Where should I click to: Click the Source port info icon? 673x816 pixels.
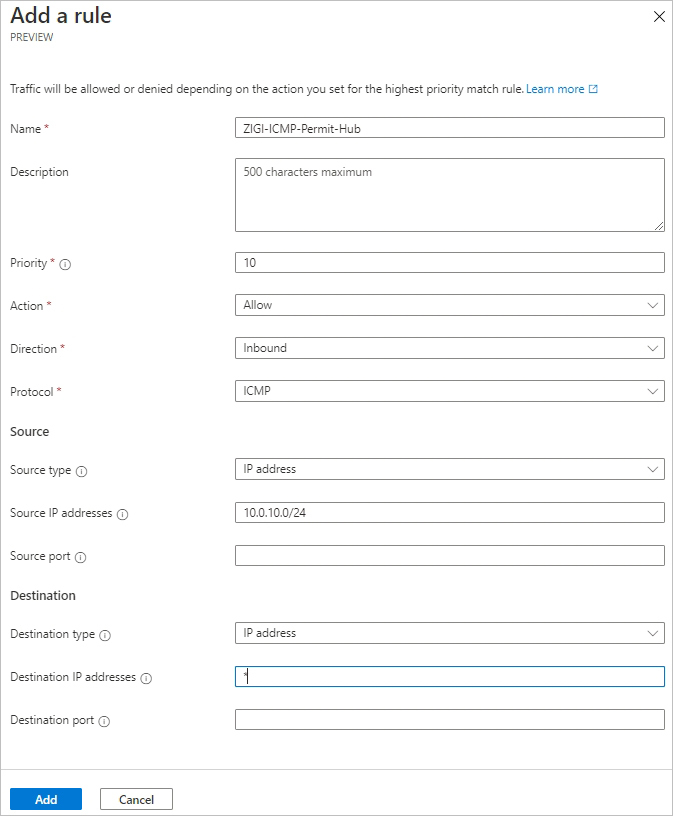pyautogui.click(x=80, y=557)
